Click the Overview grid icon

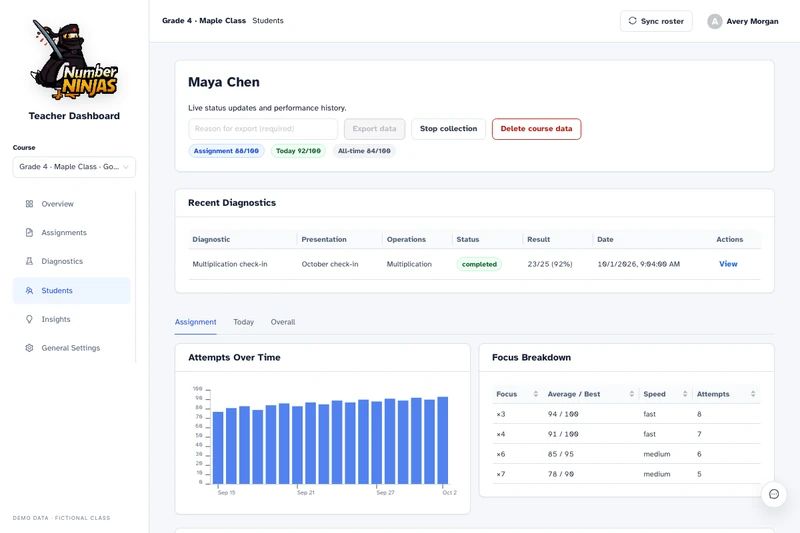(29, 204)
